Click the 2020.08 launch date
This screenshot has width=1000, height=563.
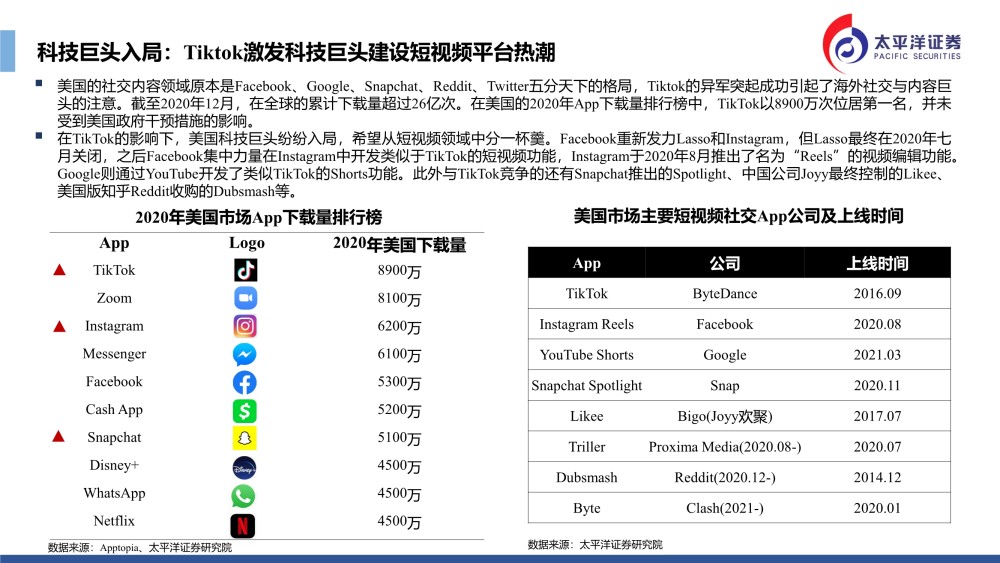point(877,324)
